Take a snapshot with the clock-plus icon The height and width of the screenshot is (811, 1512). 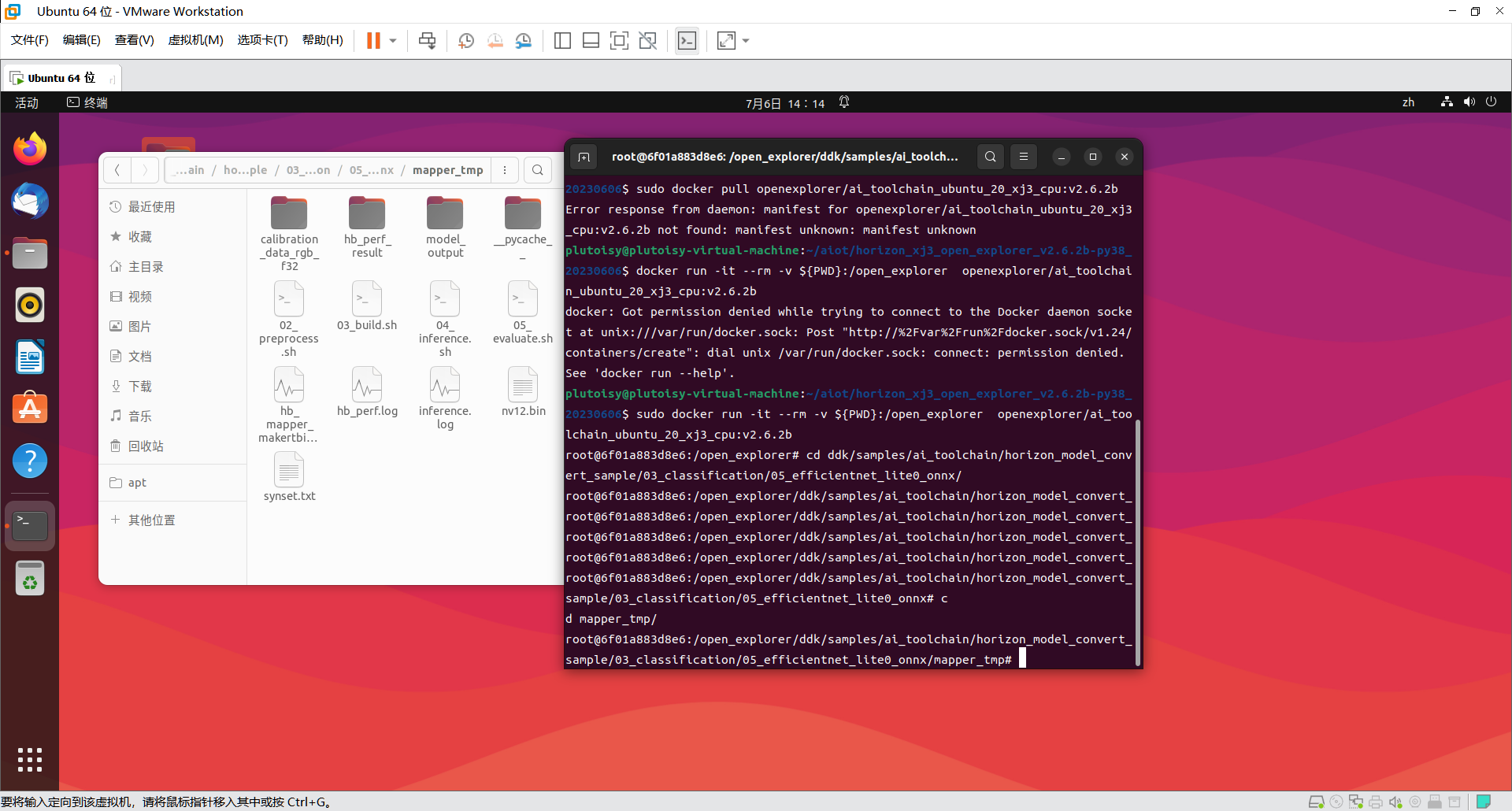466,40
